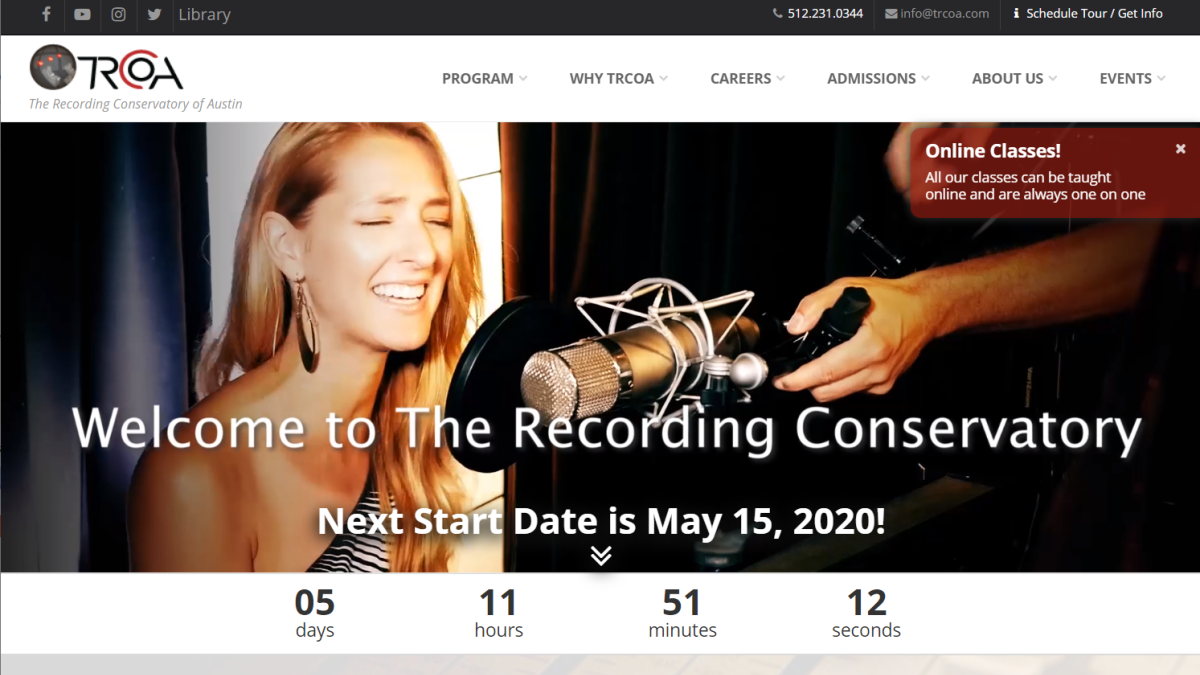The width and height of the screenshot is (1200, 675).
Task: Open the YouTube channel icon
Action: tap(82, 14)
